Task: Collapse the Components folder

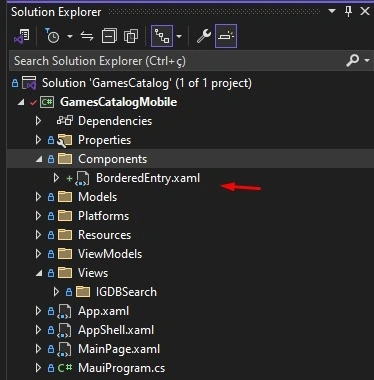Action: (39, 159)
